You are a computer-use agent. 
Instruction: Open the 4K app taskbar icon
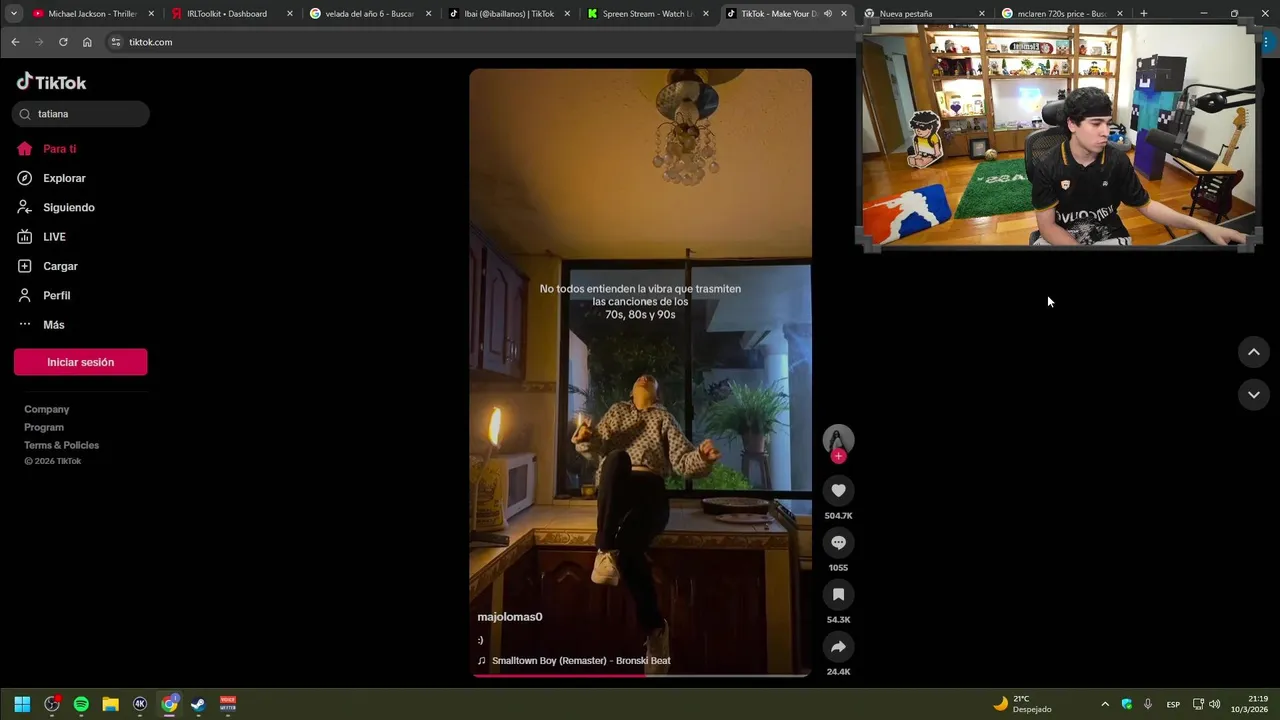(139, 704)
